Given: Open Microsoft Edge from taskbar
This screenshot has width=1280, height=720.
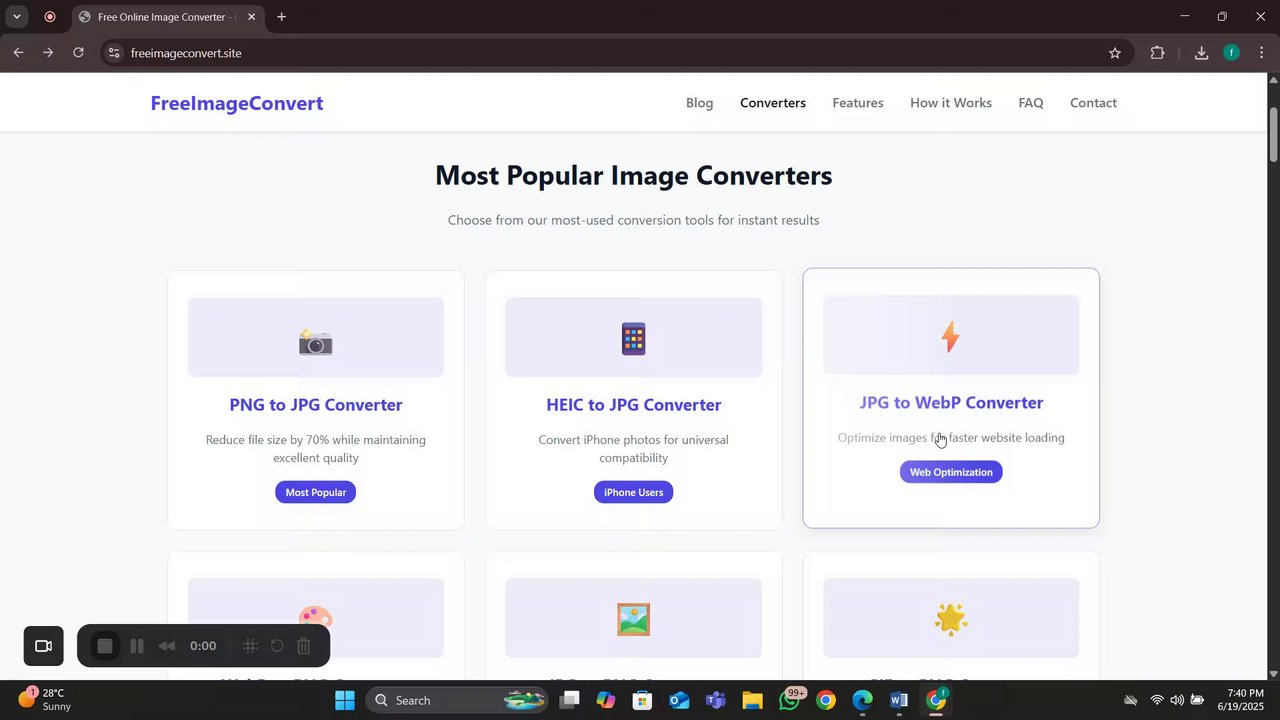Looking at the screenshot, I should pos(862,700).
